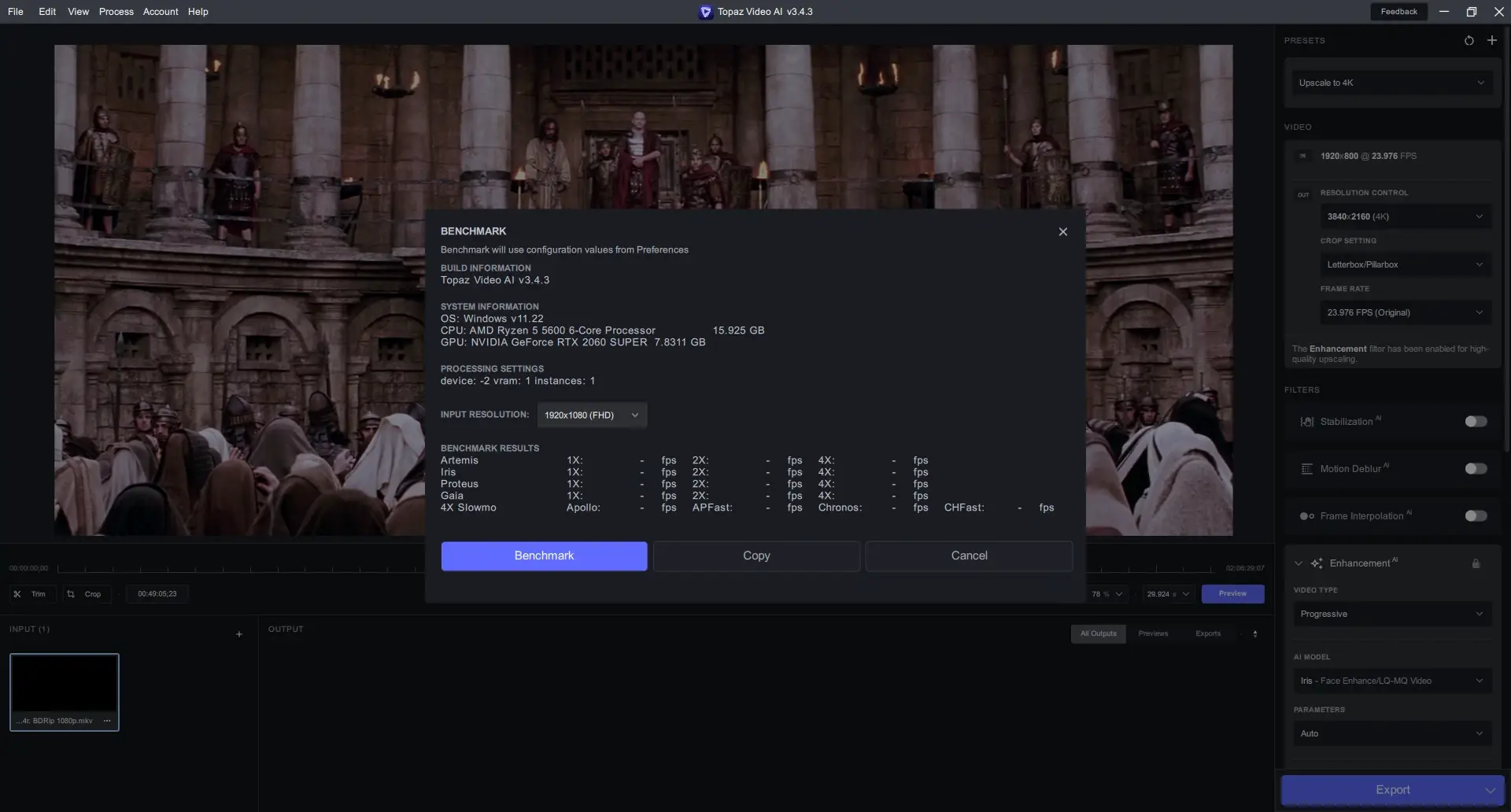This screenshot has width=1511, height=812.
Task: Toggle the Frame Interpolation filter switch
Action: click(x=1476, y=516)
